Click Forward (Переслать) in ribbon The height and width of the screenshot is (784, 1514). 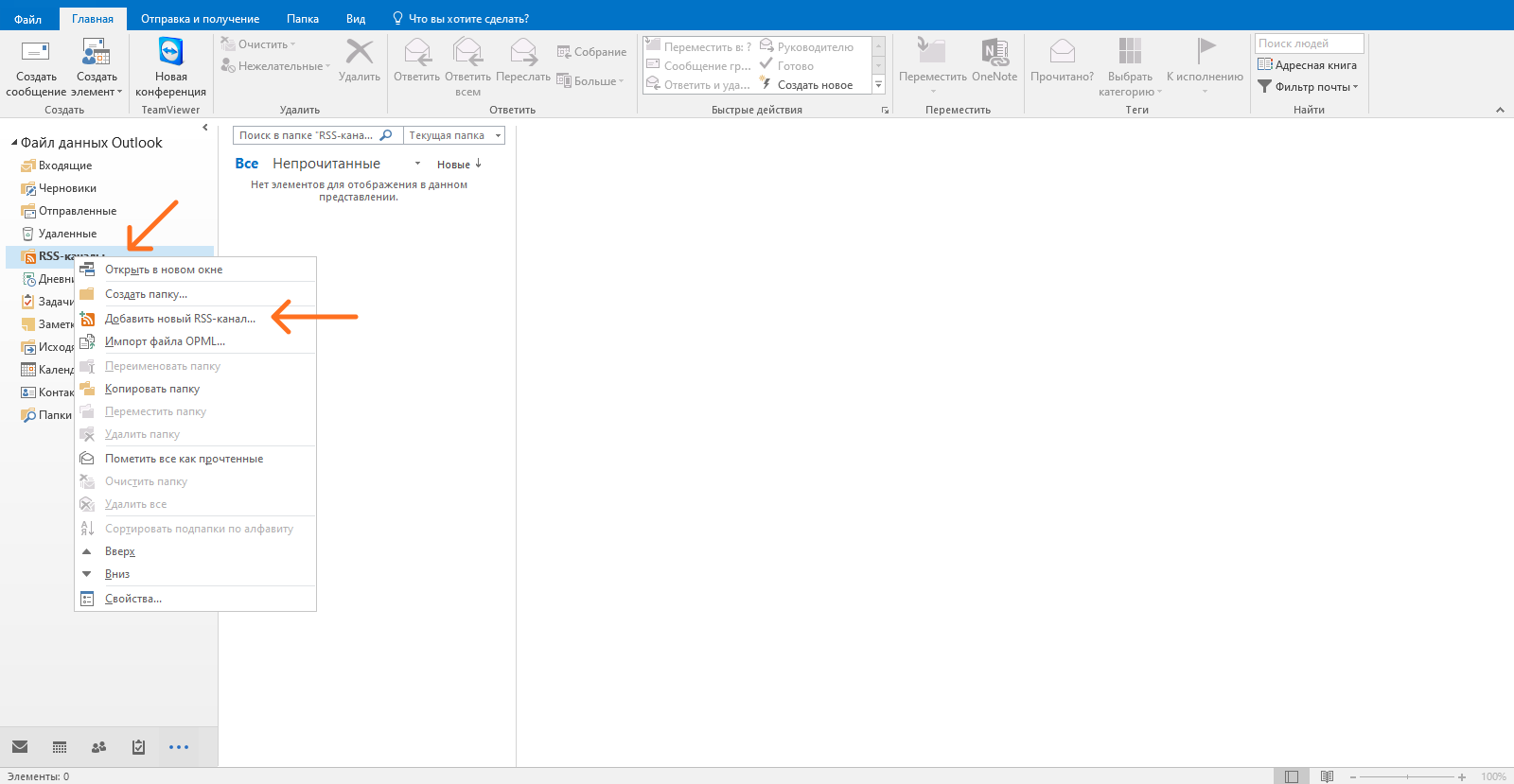(523, 60)
